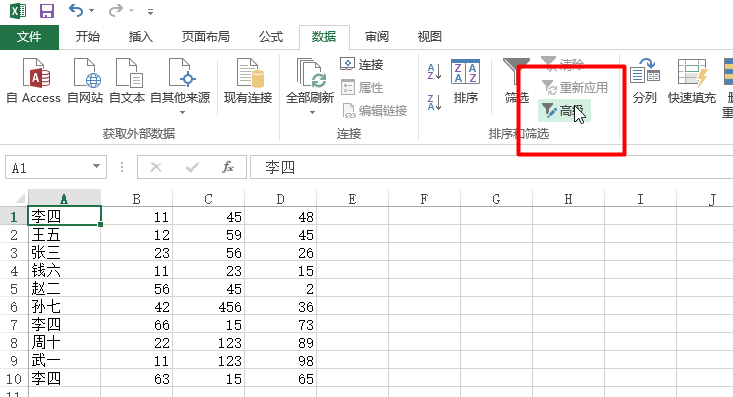Viewport: 733px width, 397px height.
Task: Click the formula bar containing 李四
Action: [x=491, y=167]
